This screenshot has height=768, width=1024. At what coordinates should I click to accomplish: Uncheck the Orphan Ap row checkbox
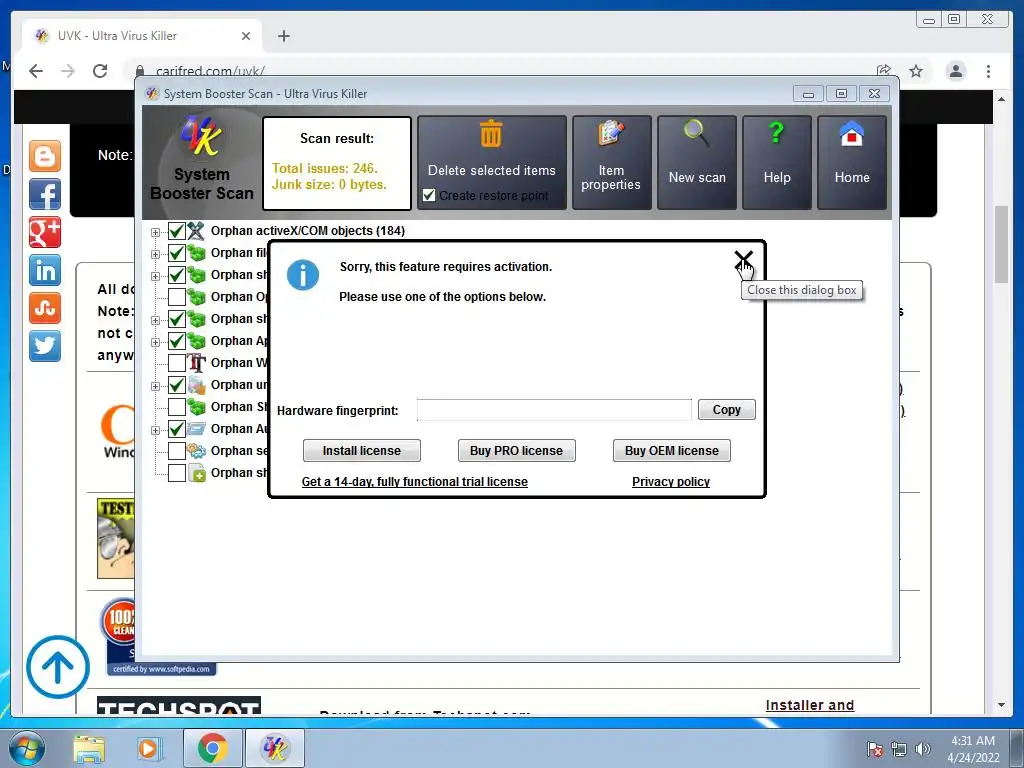(176, 341)
